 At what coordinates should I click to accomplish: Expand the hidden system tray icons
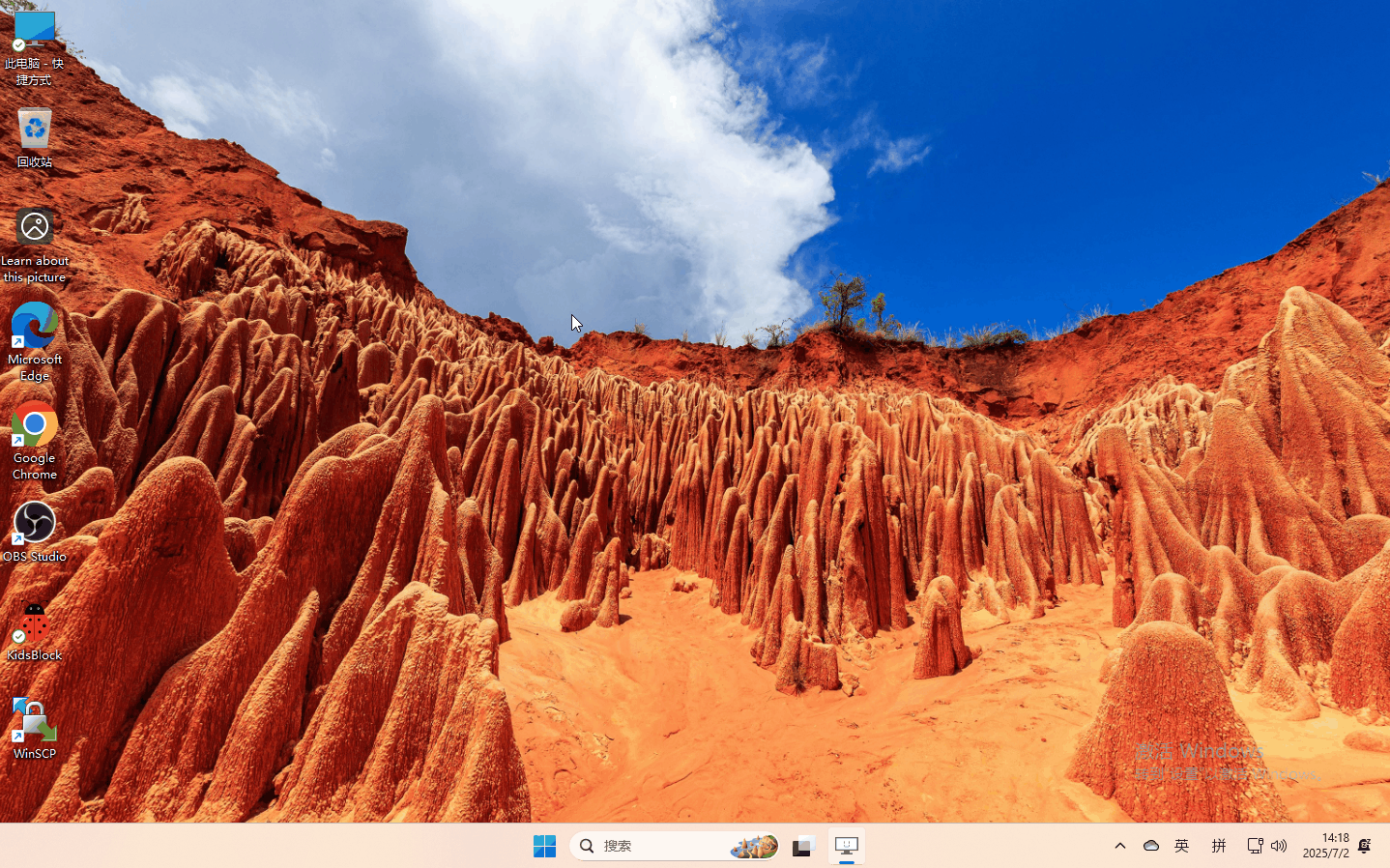click(1120, 846)
